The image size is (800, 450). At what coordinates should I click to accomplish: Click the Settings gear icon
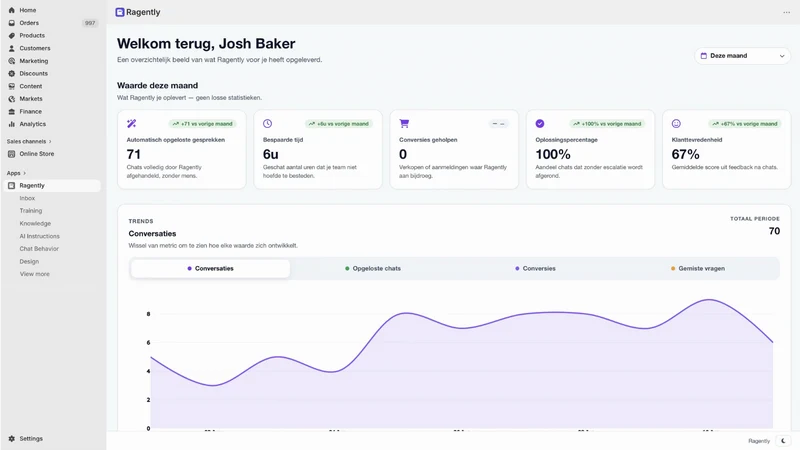(x=12, y=439)
